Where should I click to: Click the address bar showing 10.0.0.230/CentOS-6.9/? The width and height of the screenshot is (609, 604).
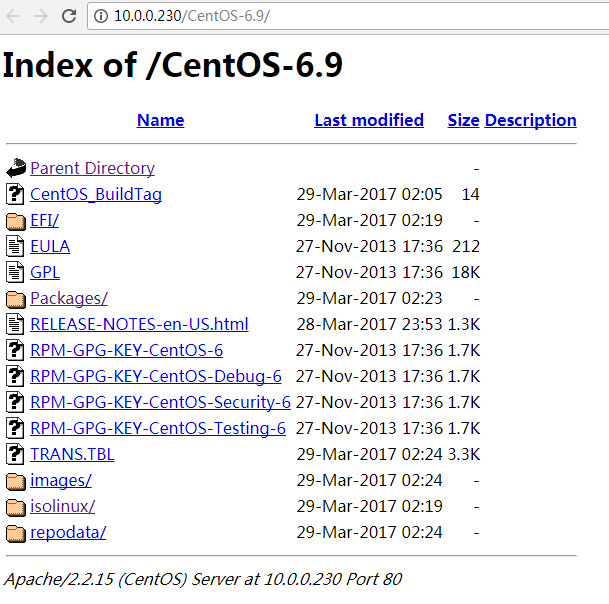click(348, 16)
